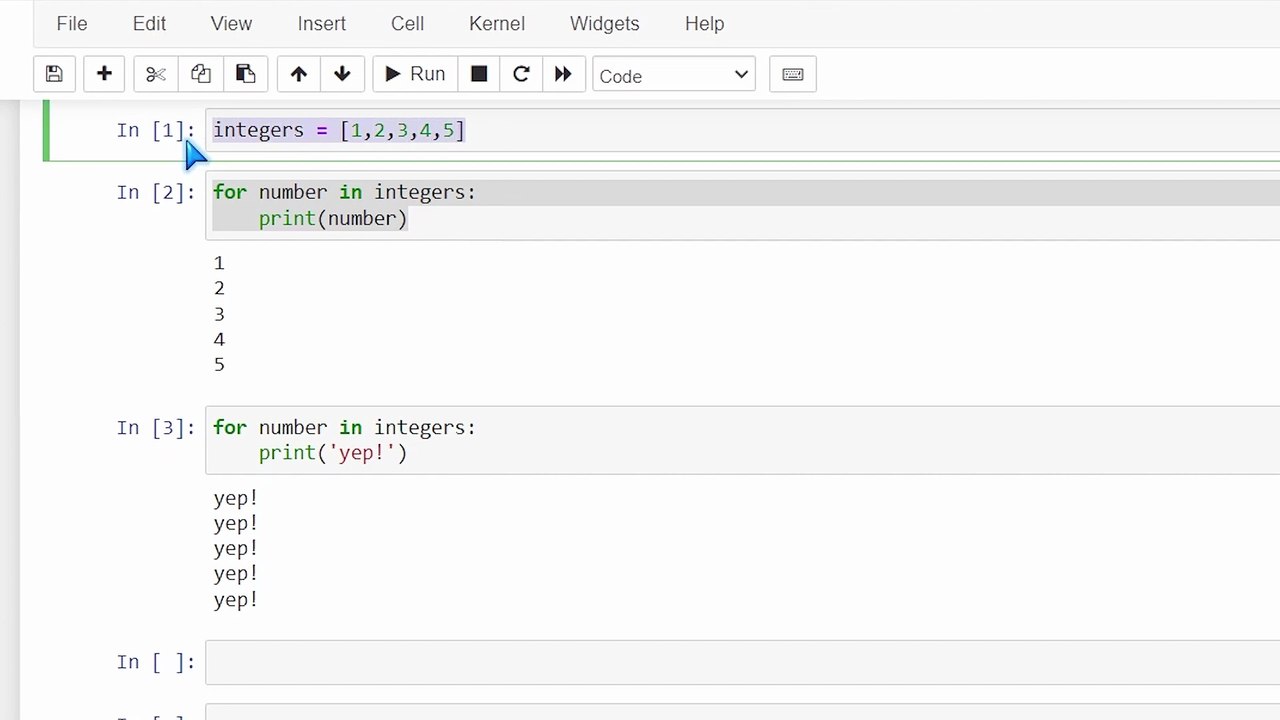The image size is (1280, 720).
Task: Move selected cell up arrow
Action: tap(298, 74)
